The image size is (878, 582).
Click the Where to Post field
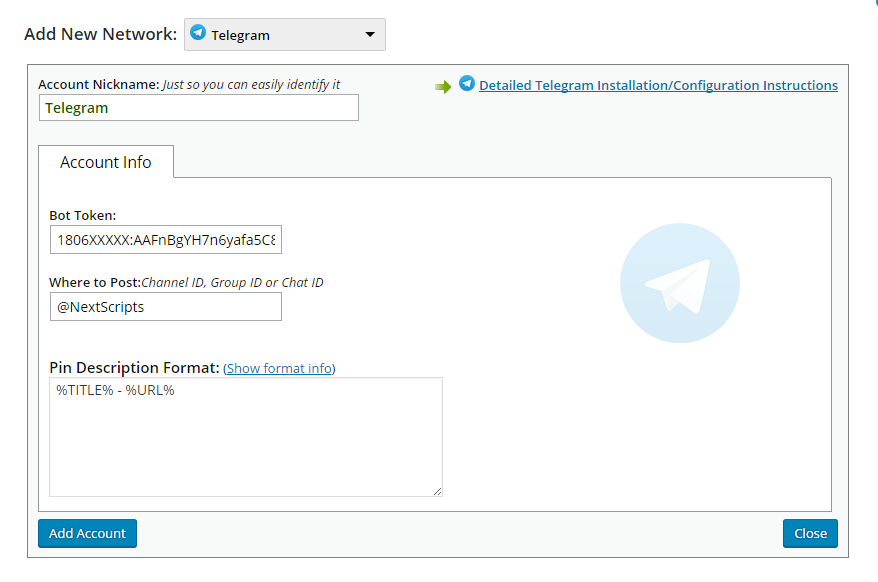[x=166, y=307]
